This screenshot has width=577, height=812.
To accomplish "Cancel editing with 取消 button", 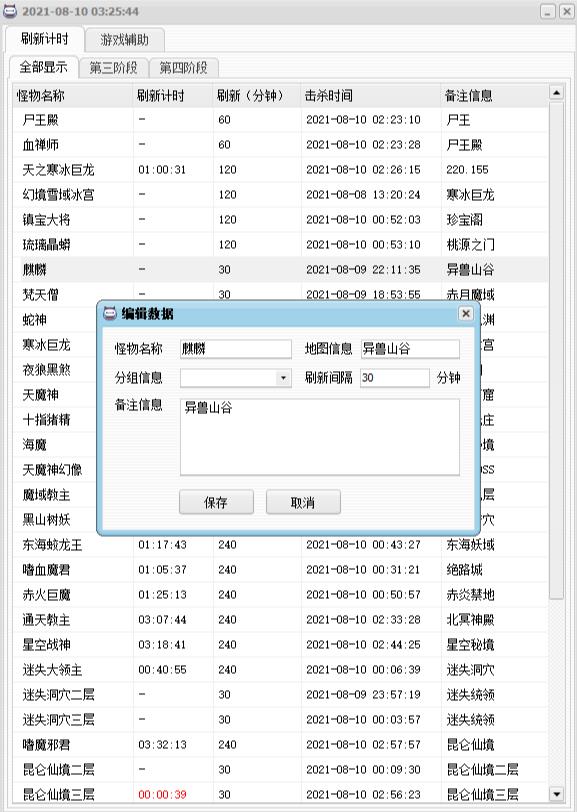I will pyautogui.click(x=303, y=502).
